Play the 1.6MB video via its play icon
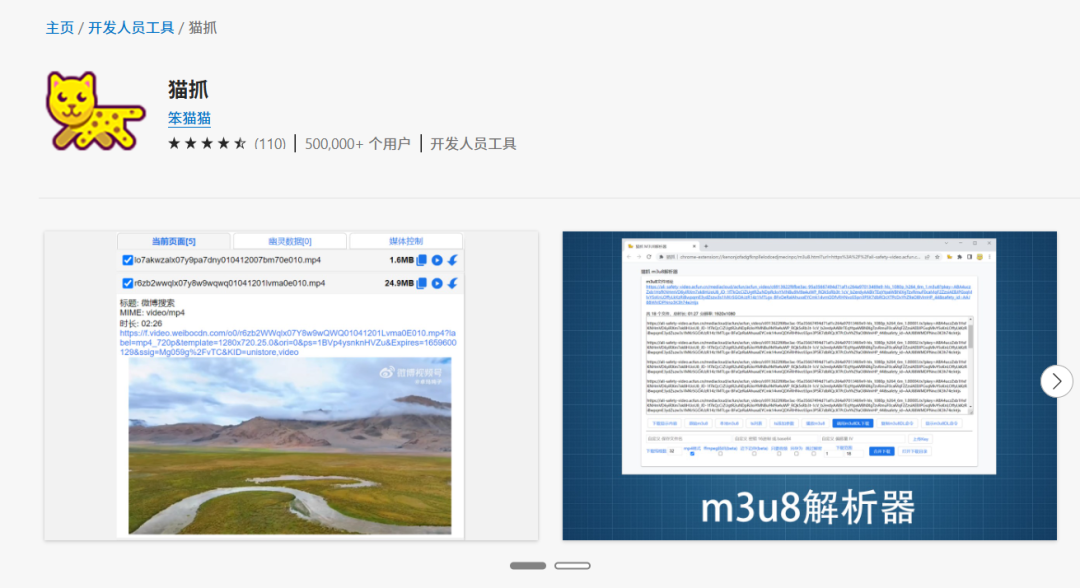 (437, 260)
